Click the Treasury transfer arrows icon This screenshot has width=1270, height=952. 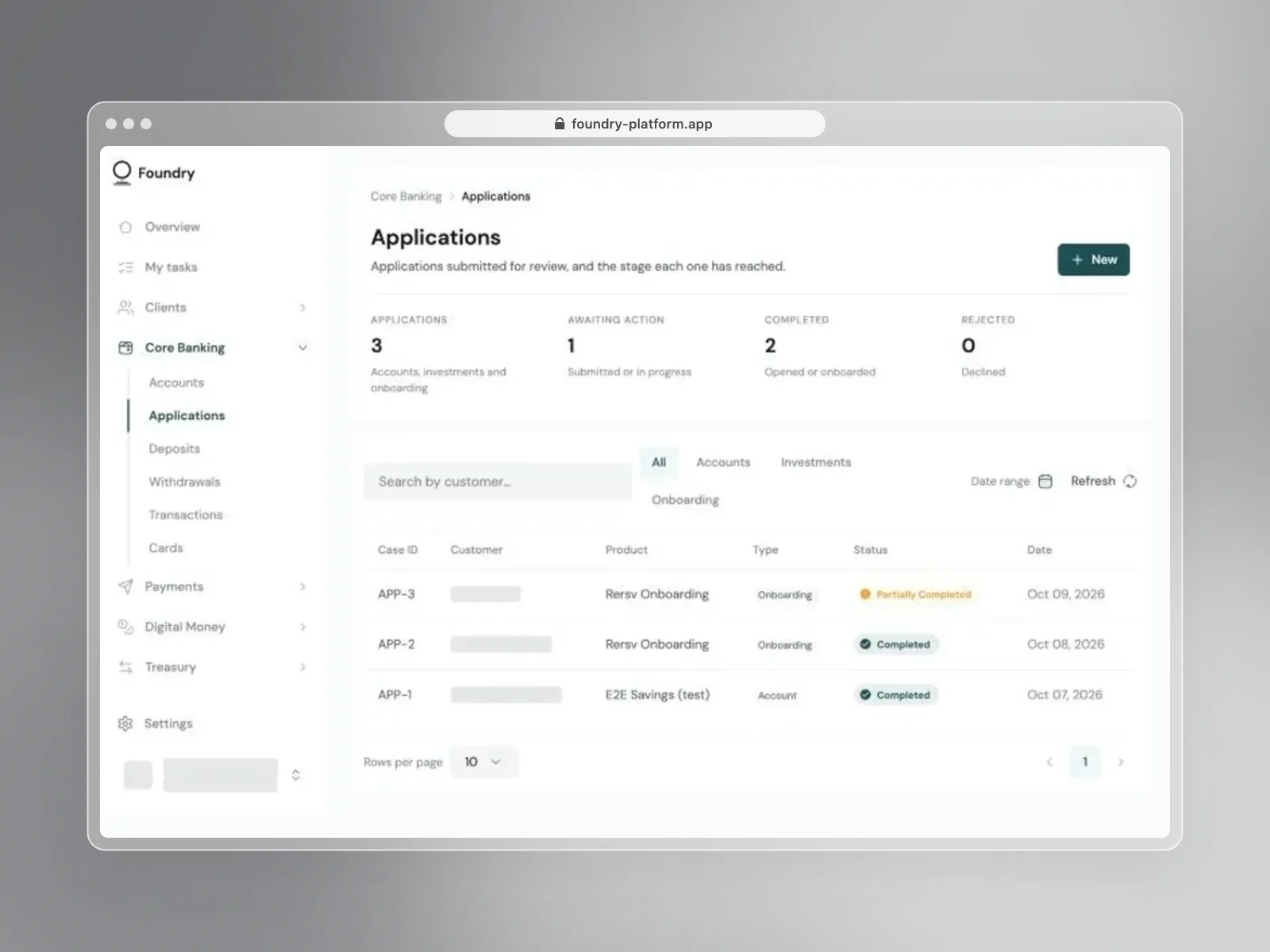pos(125,667)
